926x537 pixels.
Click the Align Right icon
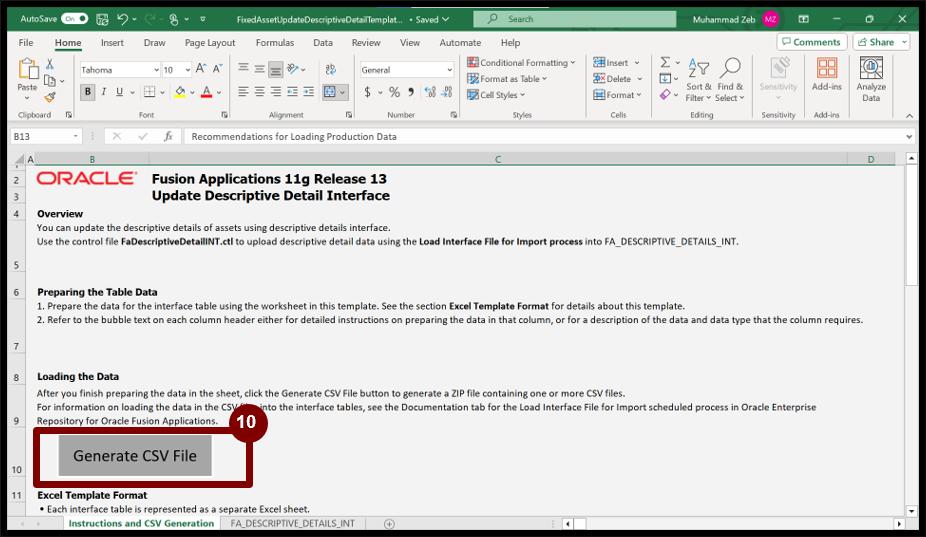[276, 92]
